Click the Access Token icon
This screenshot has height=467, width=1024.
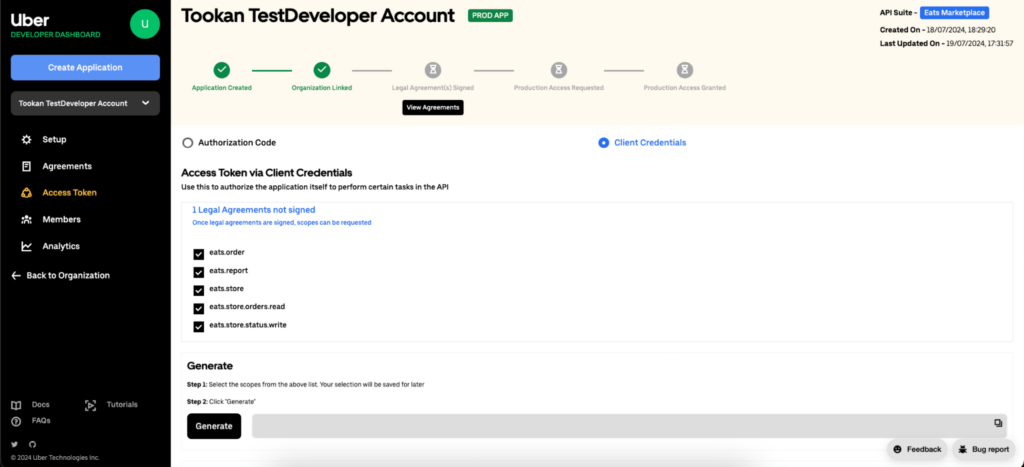coord(26,193)
